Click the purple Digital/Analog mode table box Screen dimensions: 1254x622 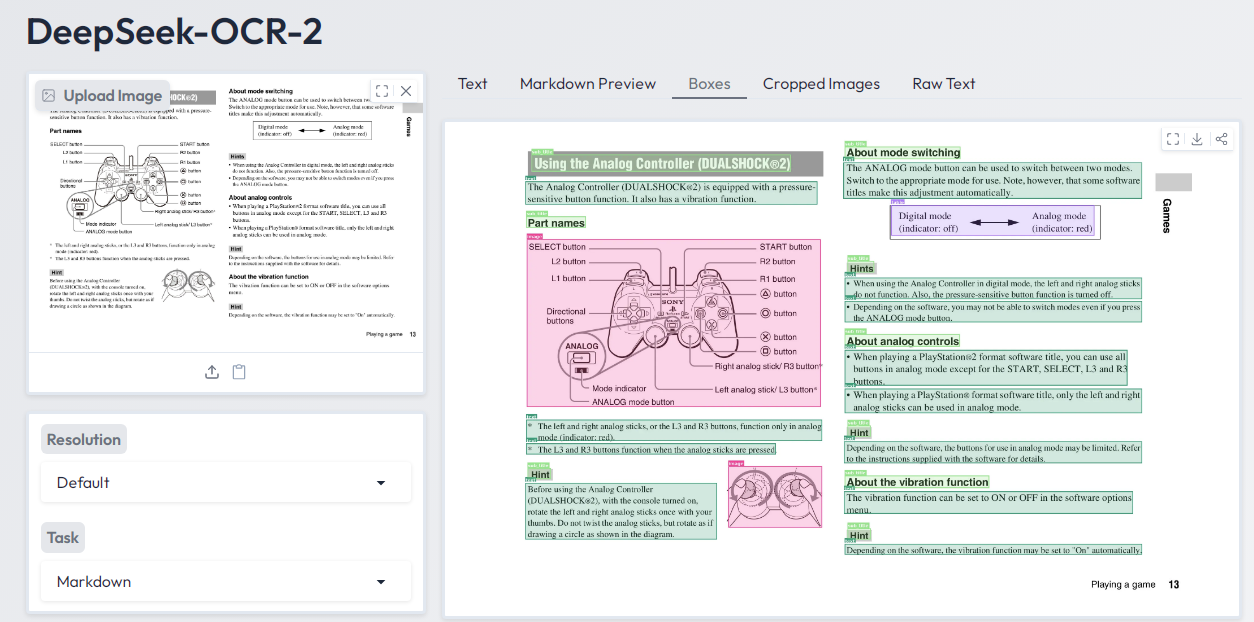(x=993, y=222)
